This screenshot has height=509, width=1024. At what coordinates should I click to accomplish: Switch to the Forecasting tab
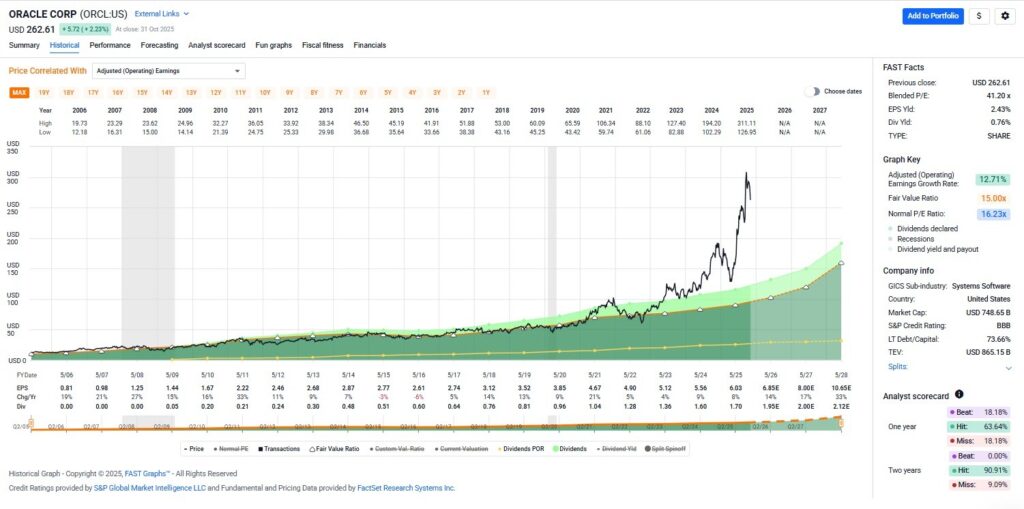[x=159, y=45]
